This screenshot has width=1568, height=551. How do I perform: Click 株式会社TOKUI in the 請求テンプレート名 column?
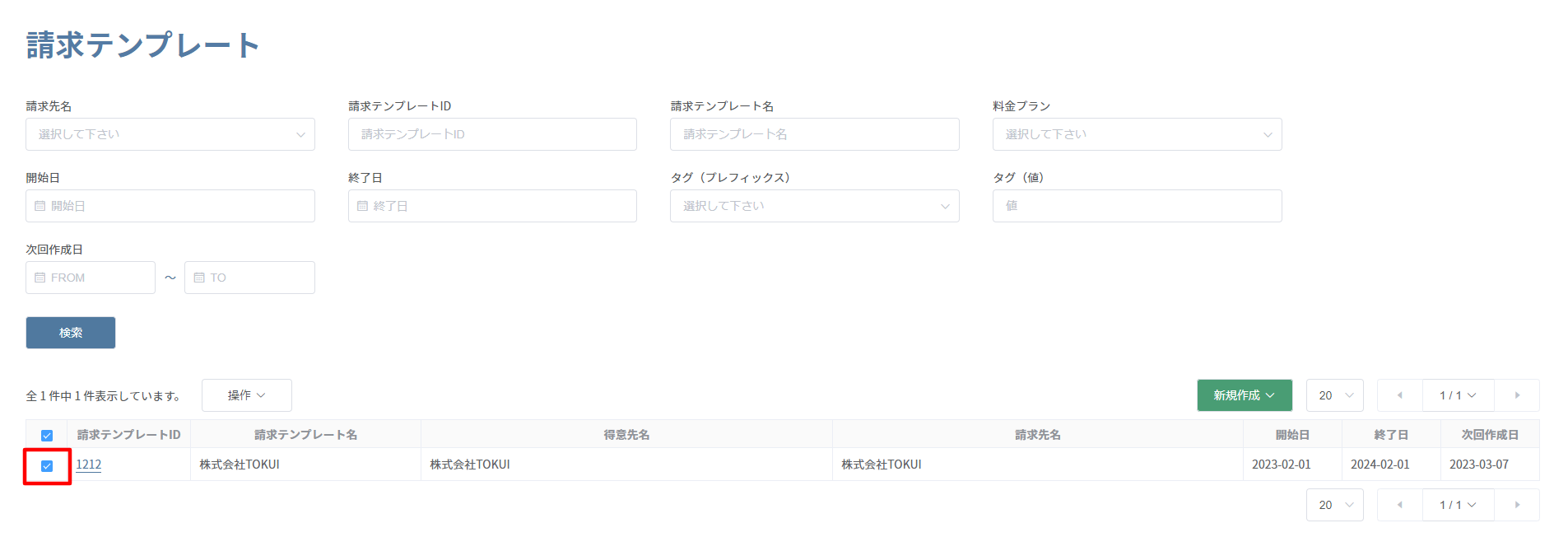tap(240, 465)
